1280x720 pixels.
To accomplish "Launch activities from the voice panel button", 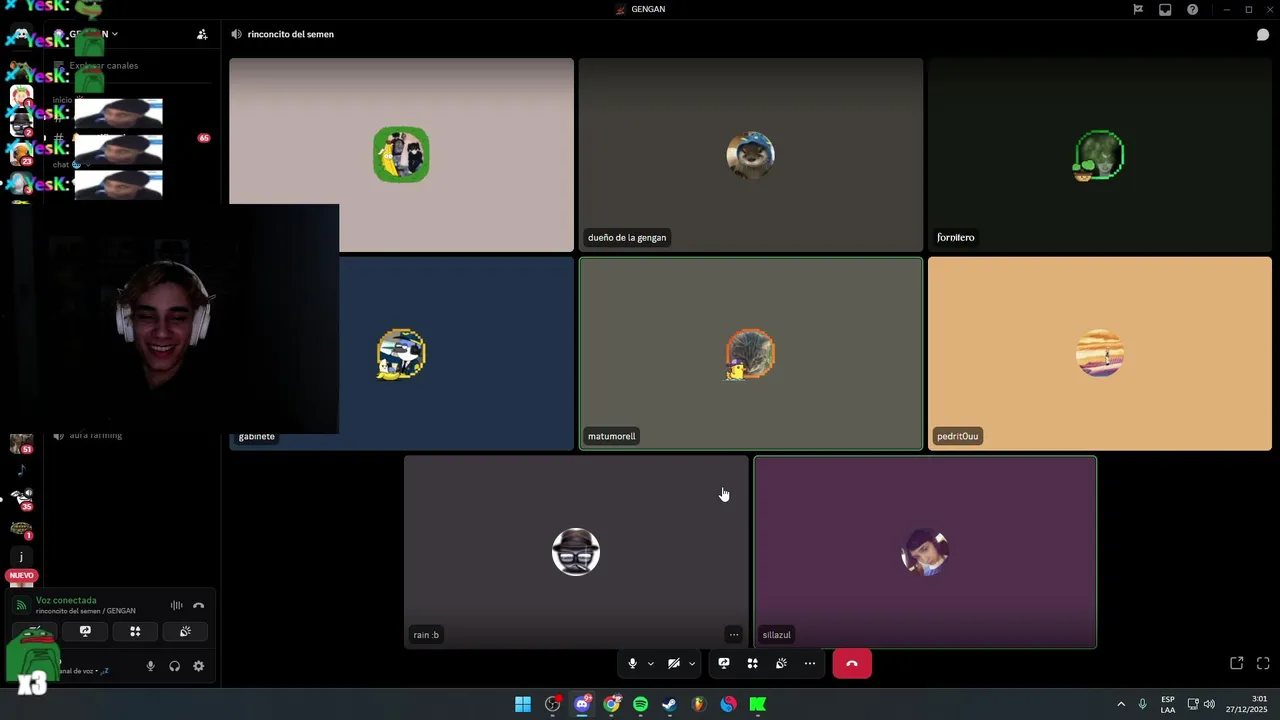I will coord(135,631).
